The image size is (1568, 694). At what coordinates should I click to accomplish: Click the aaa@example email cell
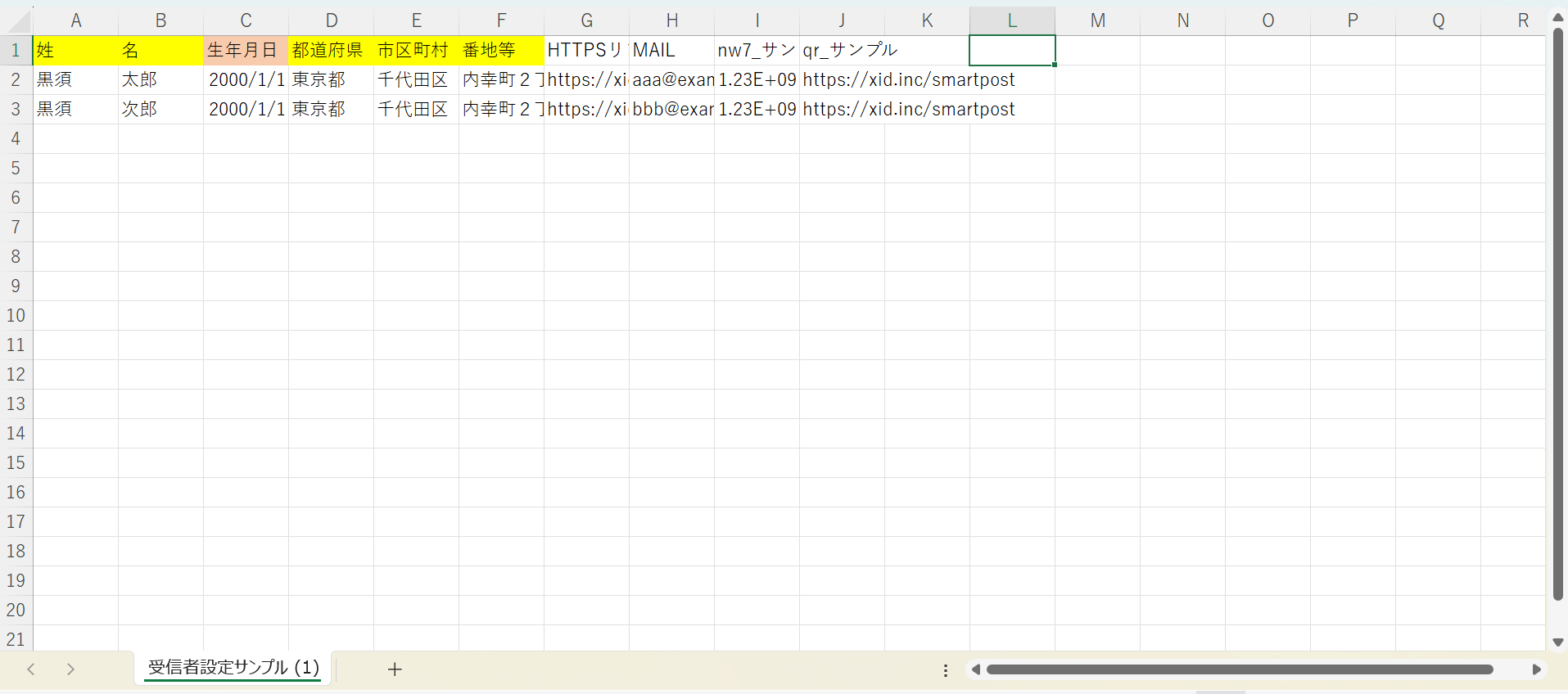[x=671, y=79]
